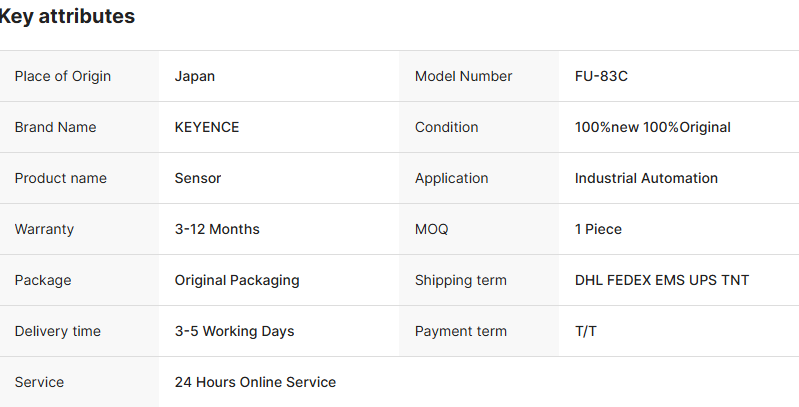This screenshot has height=407, width=799.
Task: Click the Warranty label
Action: pyautogui.click(x=44, y=229)
